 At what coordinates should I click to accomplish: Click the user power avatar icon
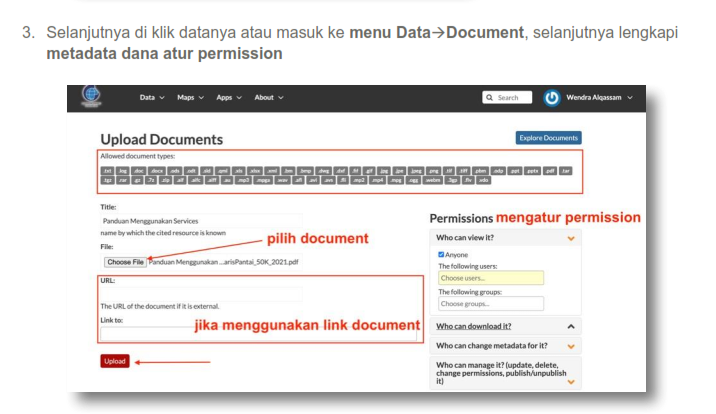552,98
